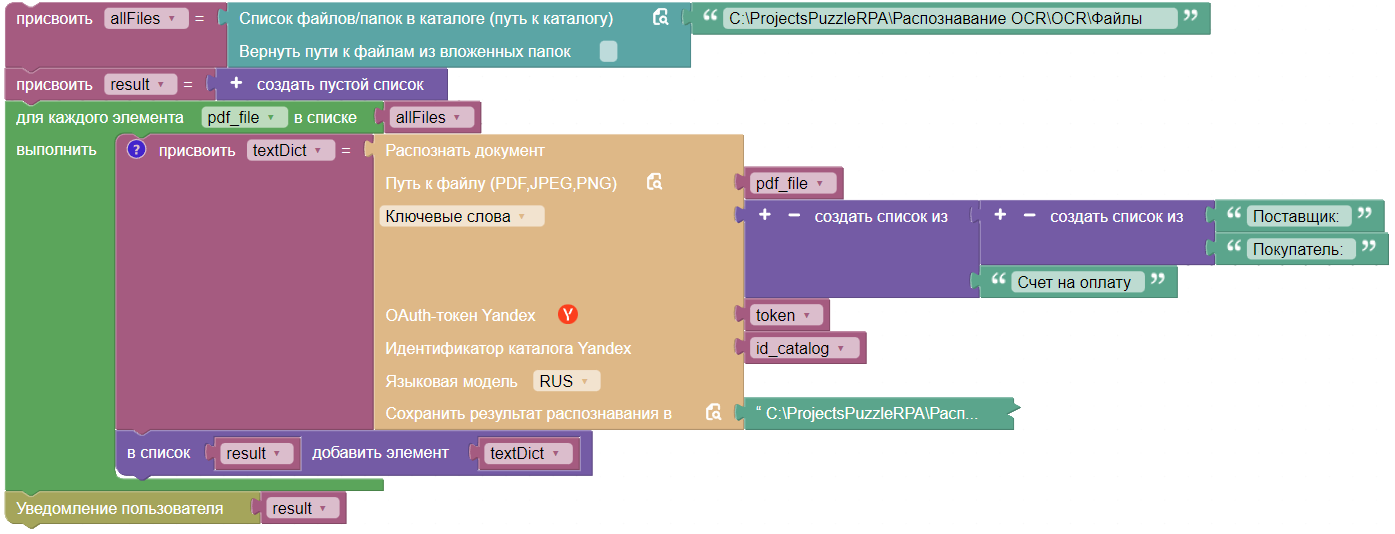Click Языковая модель label
This screenshot has width=1395, height=534.
coord(451,381)
